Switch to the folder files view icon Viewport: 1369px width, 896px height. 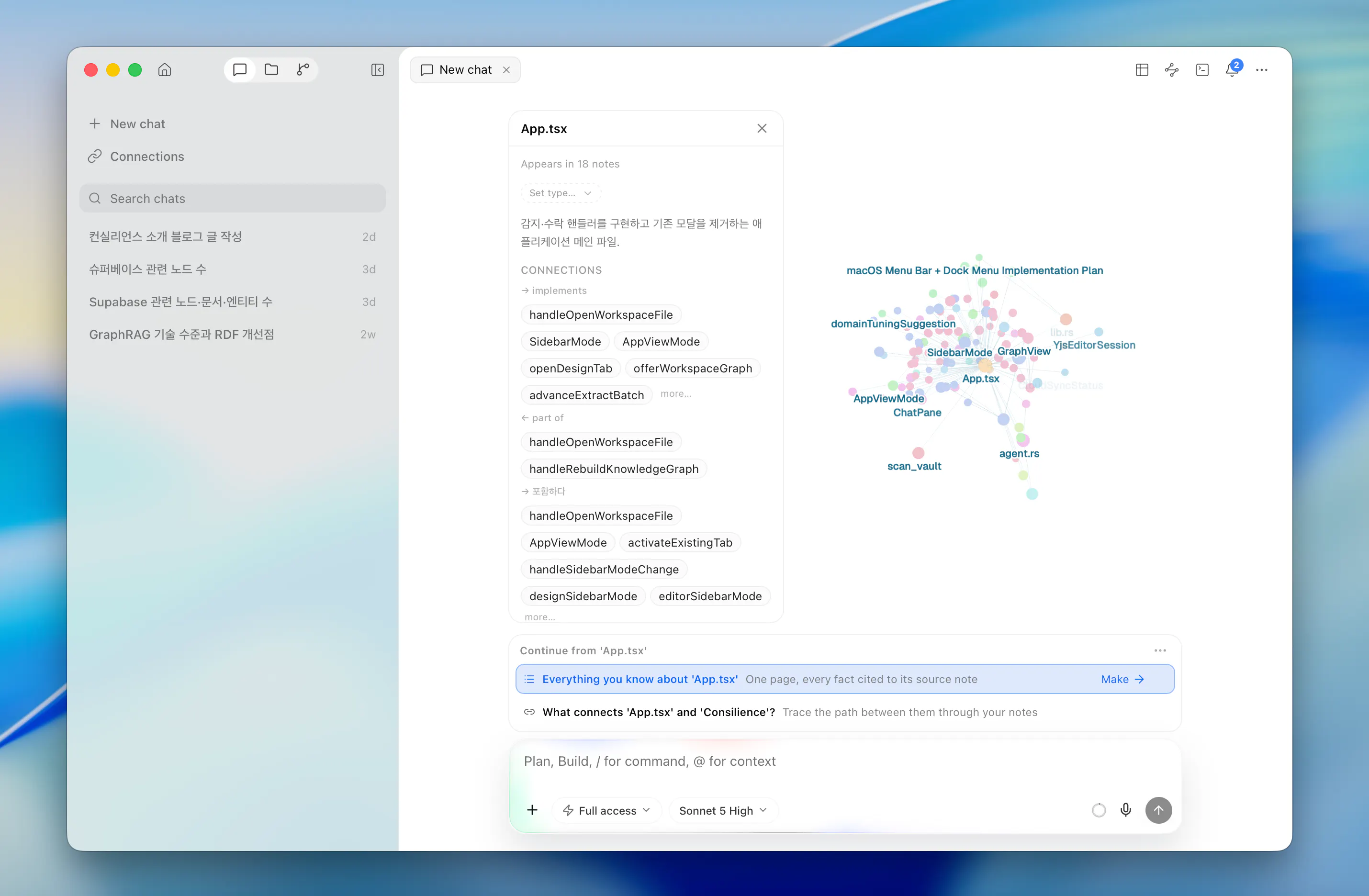tap(271, 69)
